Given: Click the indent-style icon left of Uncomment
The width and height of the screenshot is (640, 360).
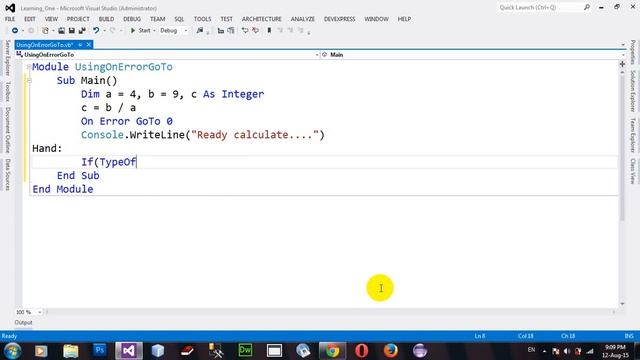Looking at the screenshot, I should pos(231,31).
